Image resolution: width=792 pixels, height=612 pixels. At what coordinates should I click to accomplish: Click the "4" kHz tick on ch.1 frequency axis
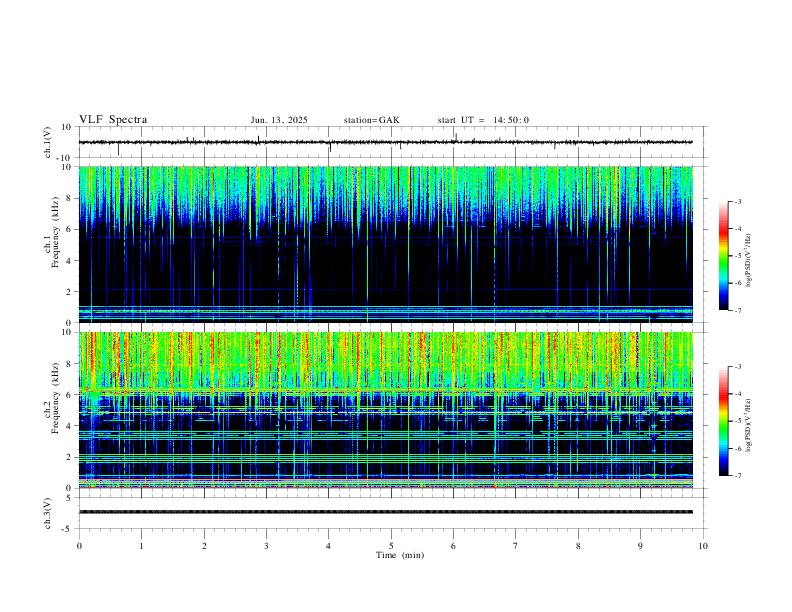pyautogui.click(x=70, y=261)
